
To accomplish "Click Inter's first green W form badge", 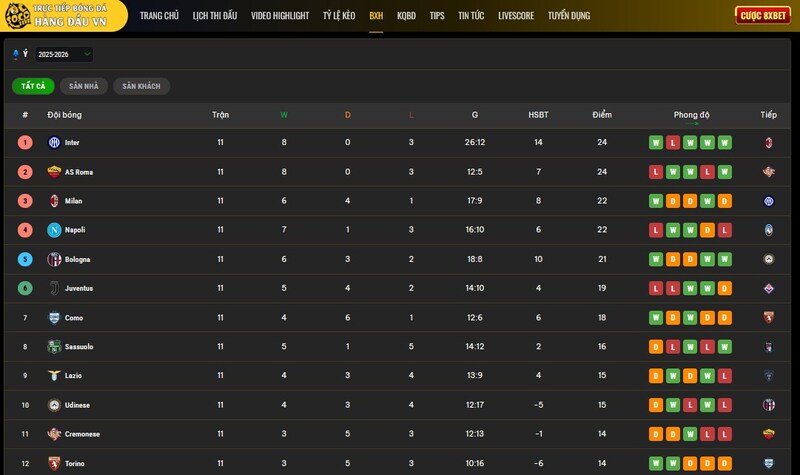I will click(656, 143).
